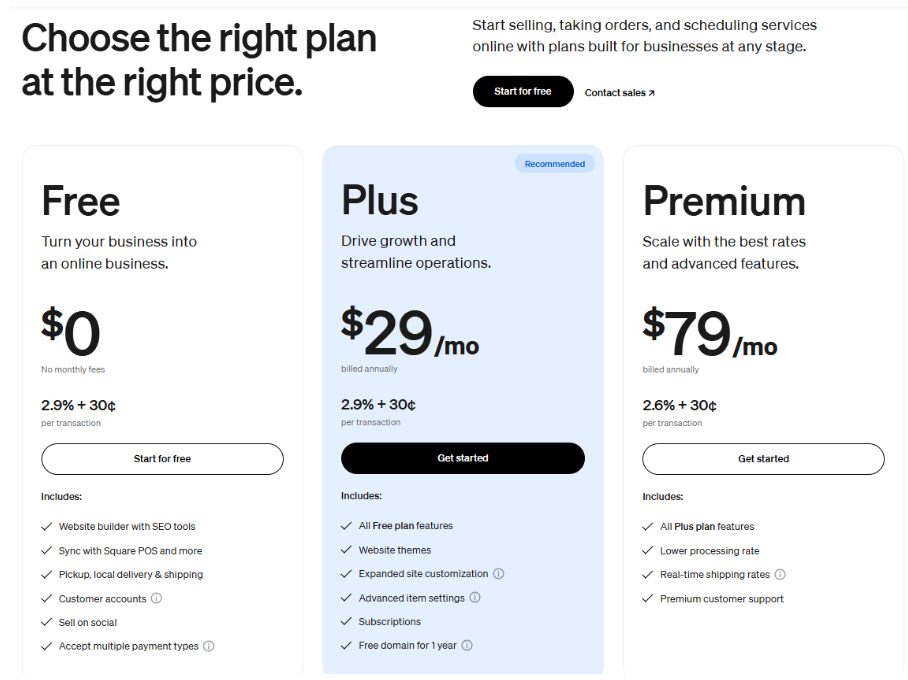908x680 pixels.
Task: Click Get started on the Premium plan
Action: coord(763,459)
